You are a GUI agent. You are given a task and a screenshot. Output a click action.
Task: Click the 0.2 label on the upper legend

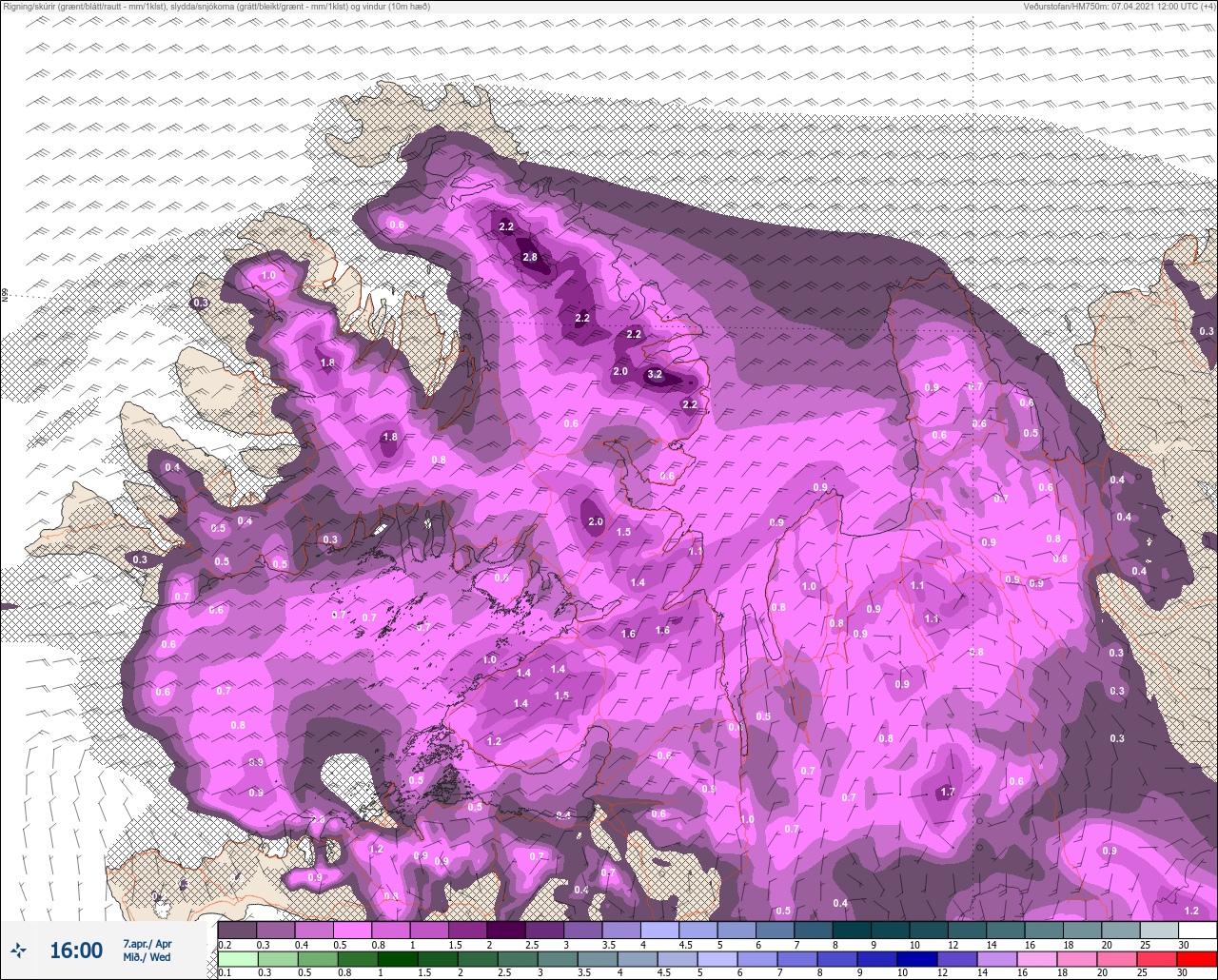pyautogui.click(x=225, y=945)
